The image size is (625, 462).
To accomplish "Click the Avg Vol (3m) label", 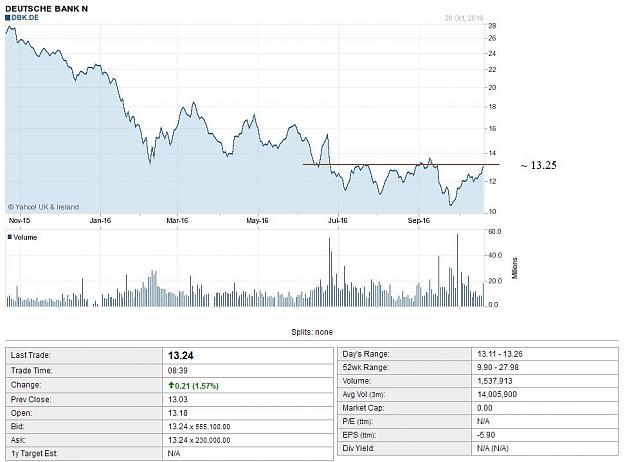I will (364, 395).
